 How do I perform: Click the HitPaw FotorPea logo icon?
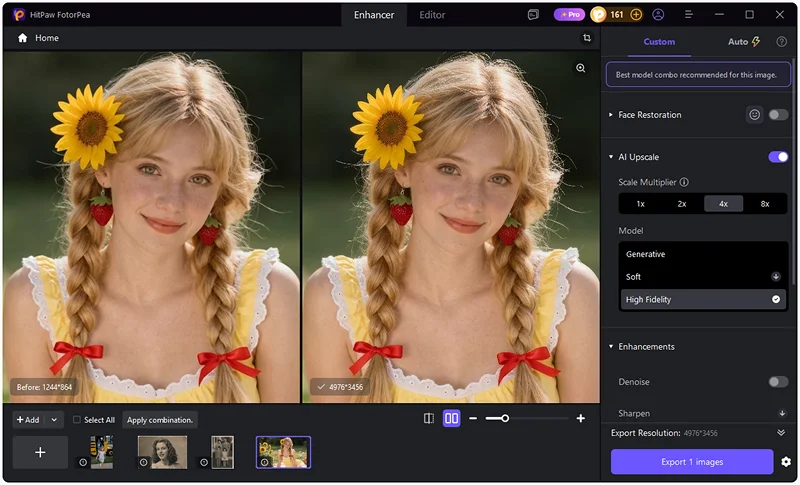19,15
